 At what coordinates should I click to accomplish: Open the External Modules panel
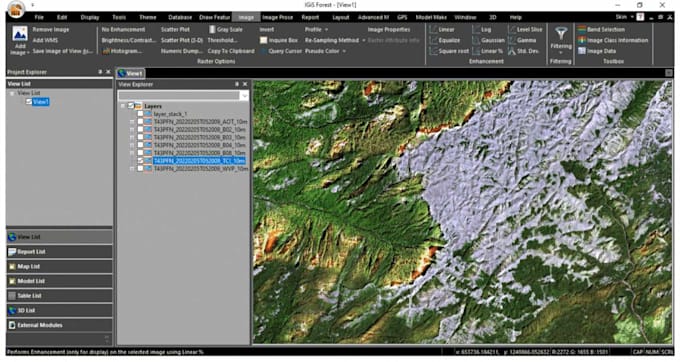point(59,325)
